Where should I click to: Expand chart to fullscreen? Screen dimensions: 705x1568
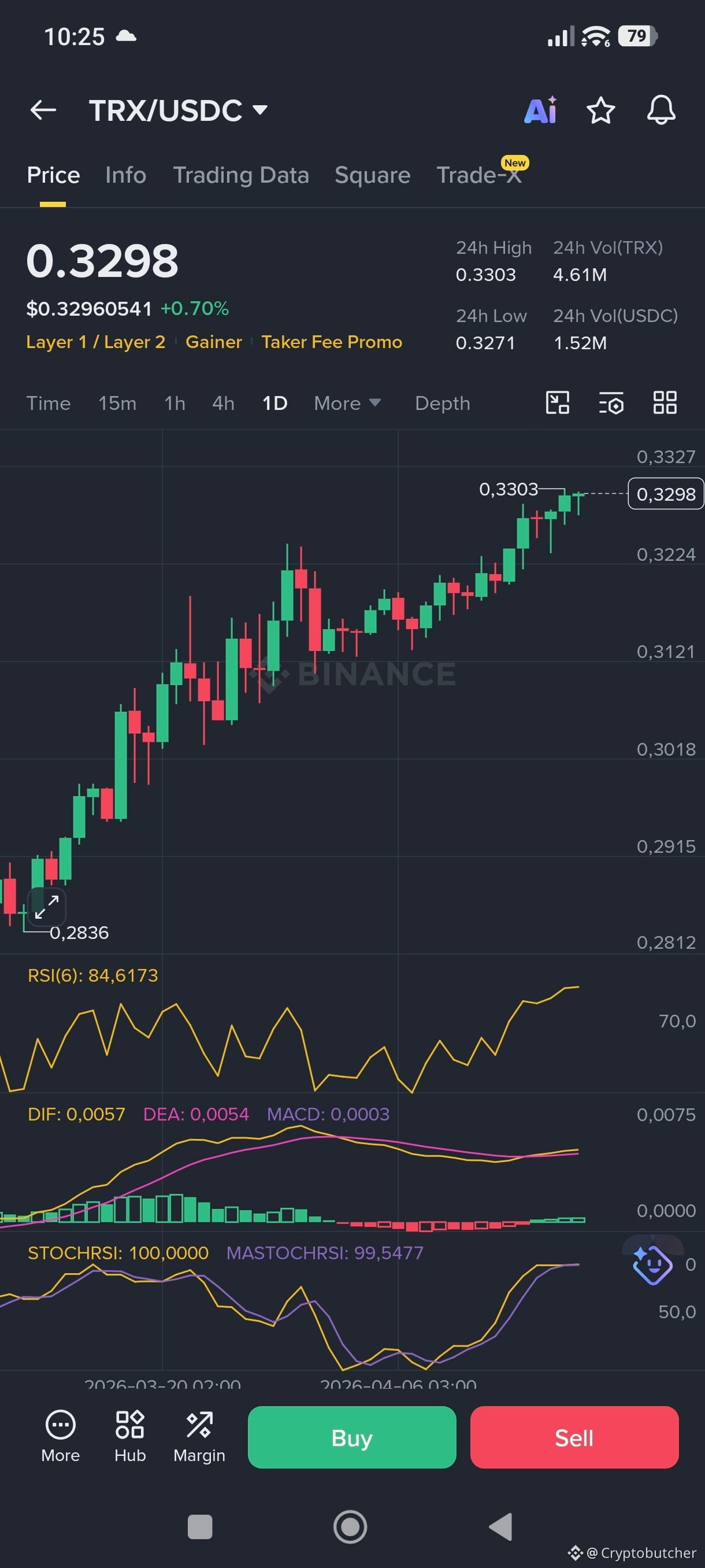click(47, 907)
